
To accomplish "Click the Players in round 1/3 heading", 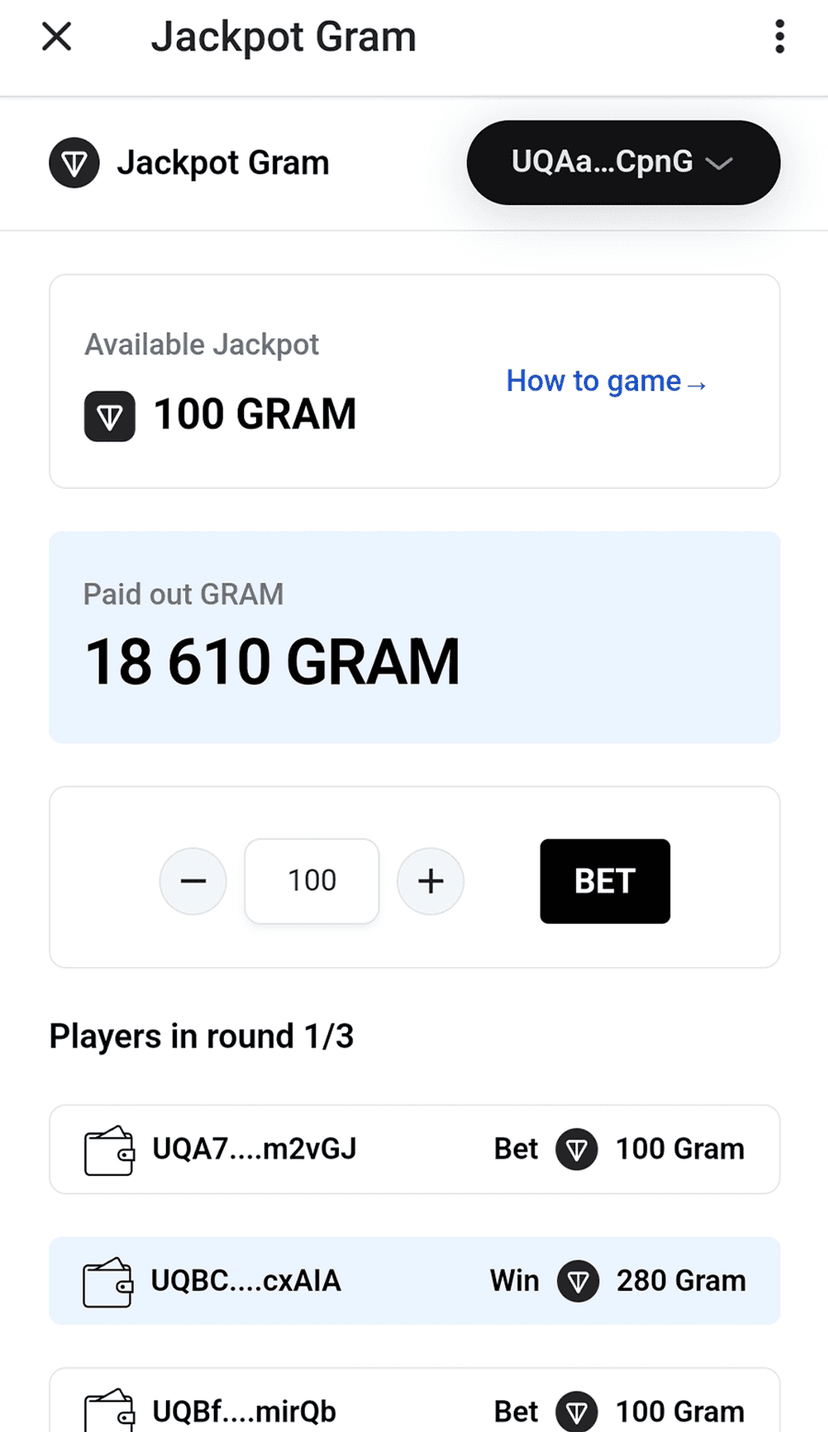I will point(202,1037).
